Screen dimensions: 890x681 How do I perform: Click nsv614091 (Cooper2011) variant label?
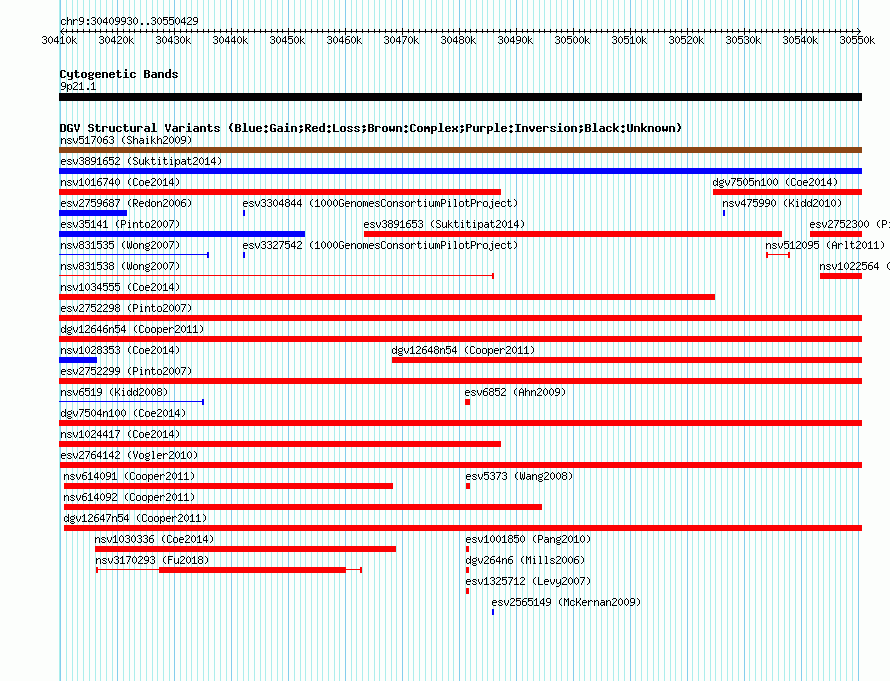(x=129, y=476)
